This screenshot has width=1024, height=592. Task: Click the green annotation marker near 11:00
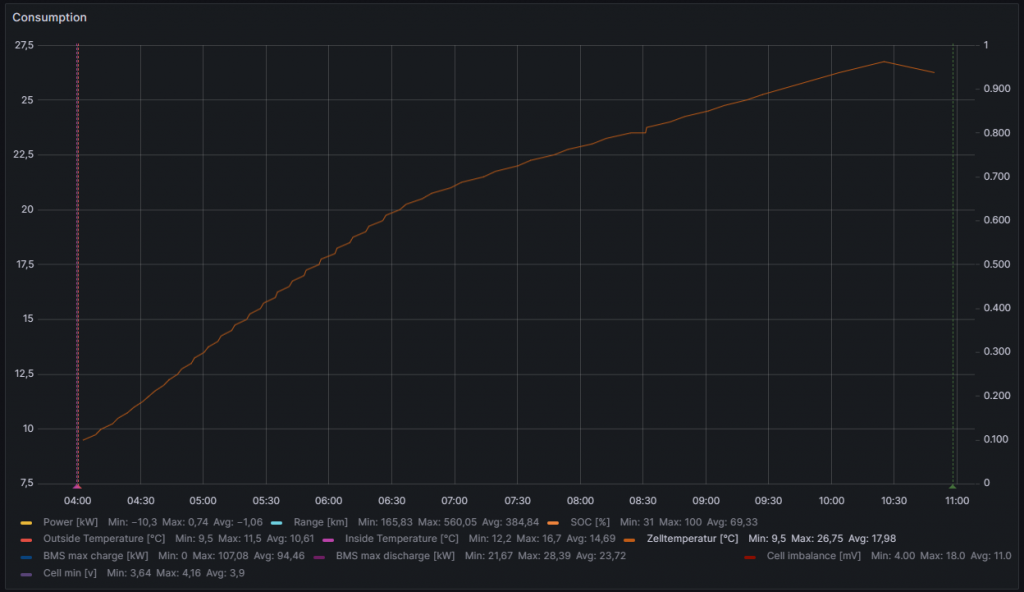(952, 486)
